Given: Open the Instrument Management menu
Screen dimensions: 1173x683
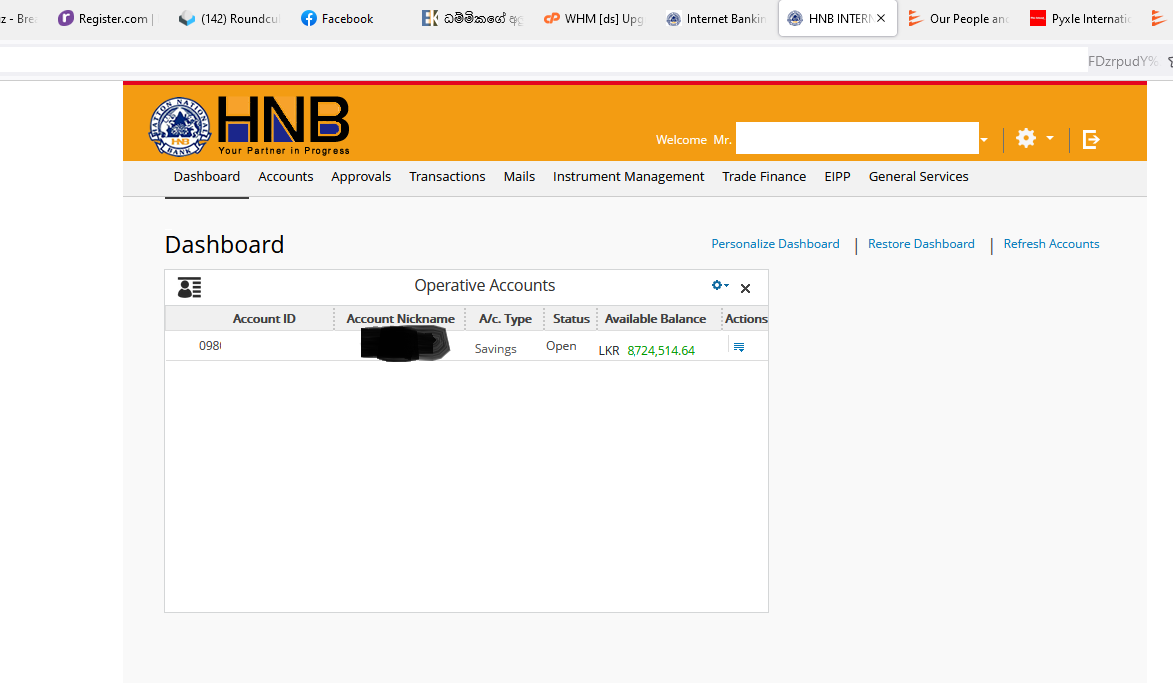Looking at the screenshot, I should click(628, 177).
